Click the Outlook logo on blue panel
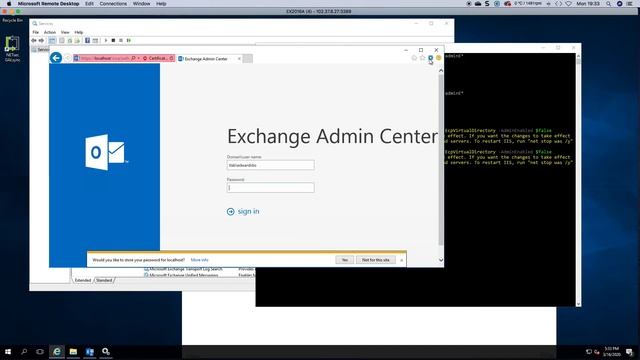This screenshot has height=360, width=640. coord(105,152)
